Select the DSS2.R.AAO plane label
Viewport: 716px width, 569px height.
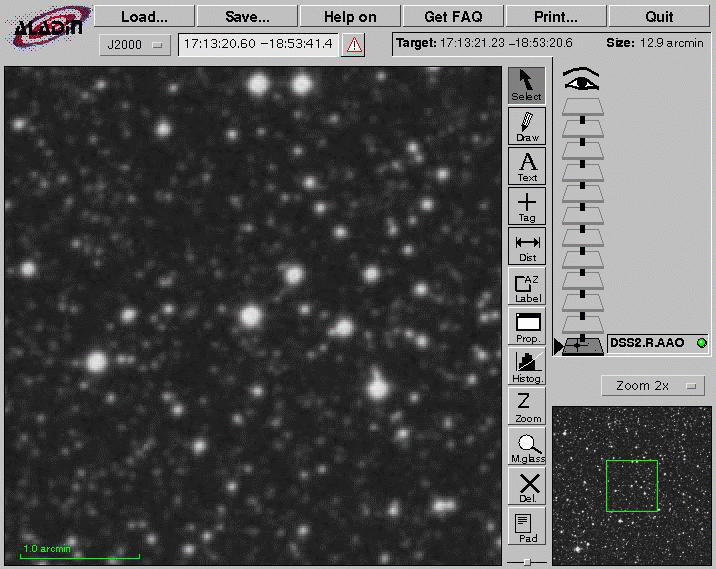tap(647, 343)
